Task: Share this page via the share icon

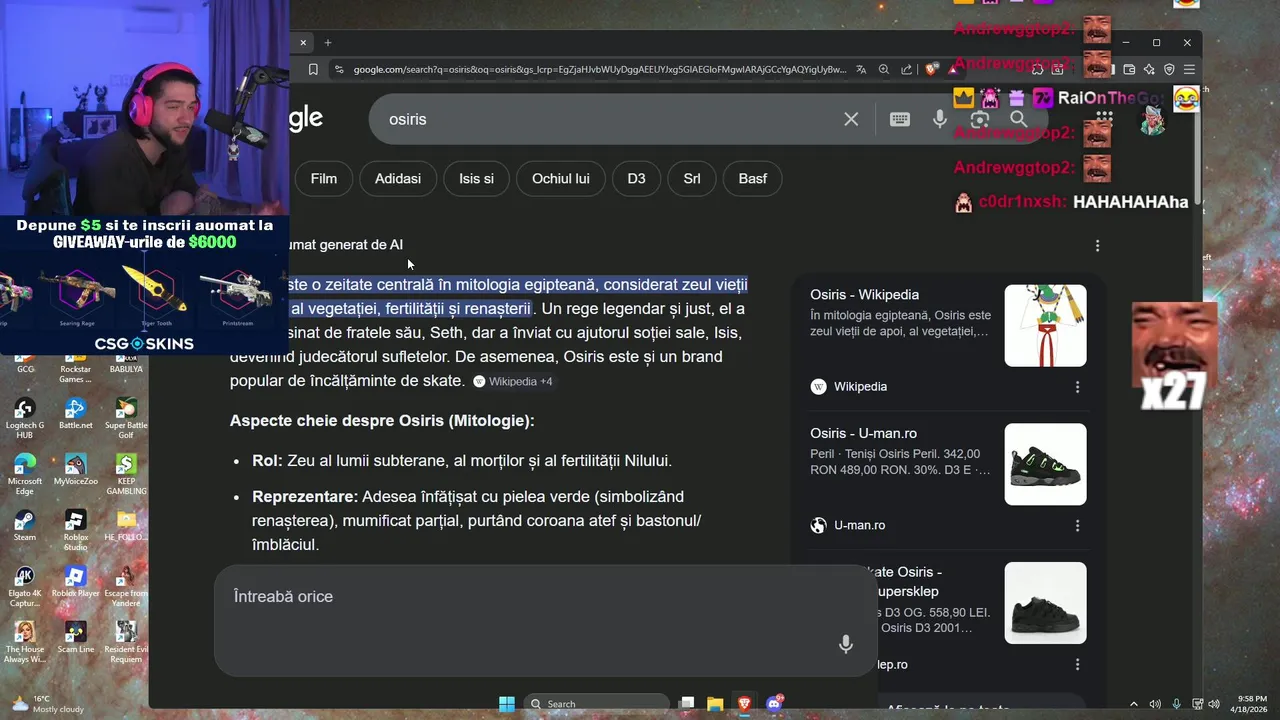Action: 907,69
